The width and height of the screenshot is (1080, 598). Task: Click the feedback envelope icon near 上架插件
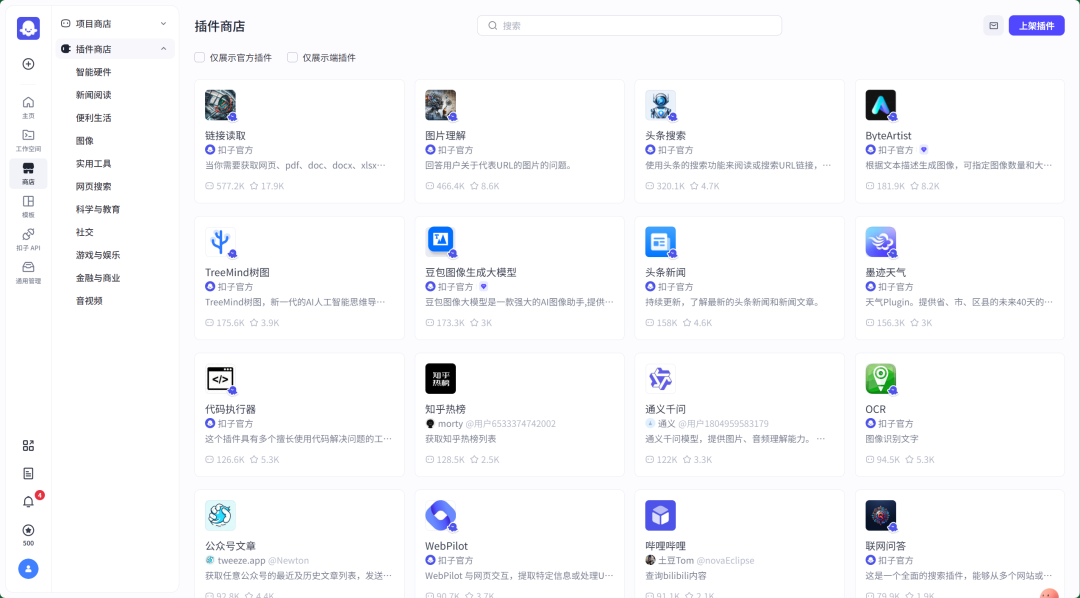tap(992, 25)
